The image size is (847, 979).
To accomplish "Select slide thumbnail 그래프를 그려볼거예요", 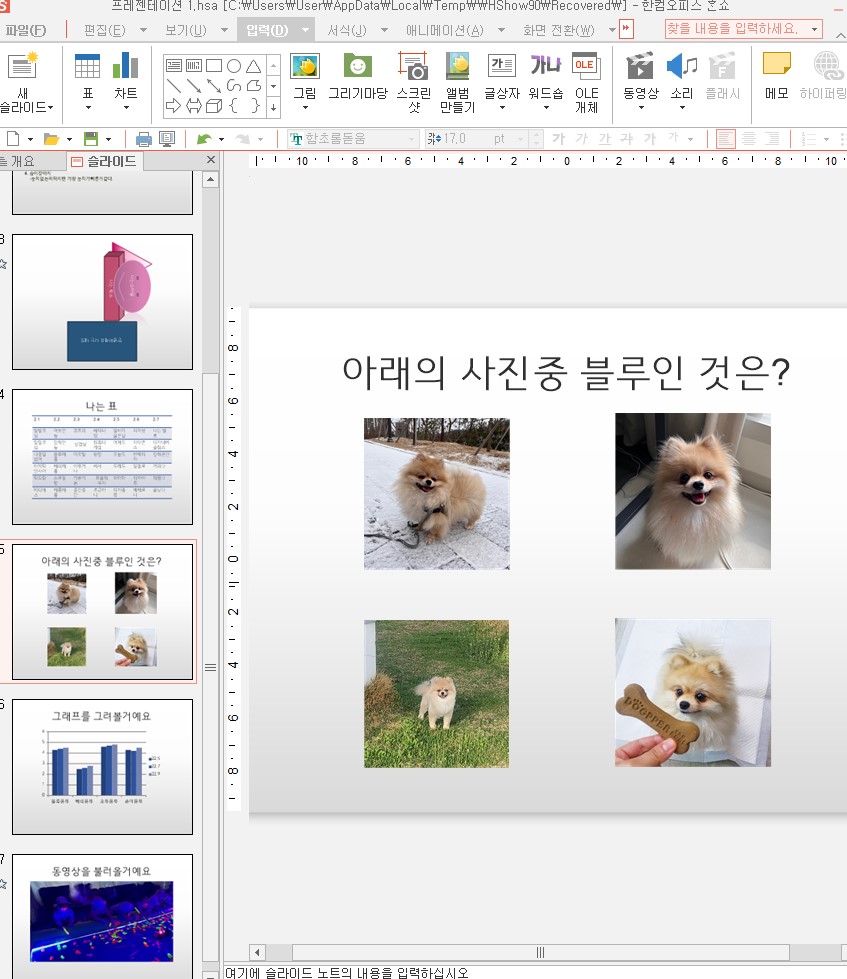I will tap(102, 767).
